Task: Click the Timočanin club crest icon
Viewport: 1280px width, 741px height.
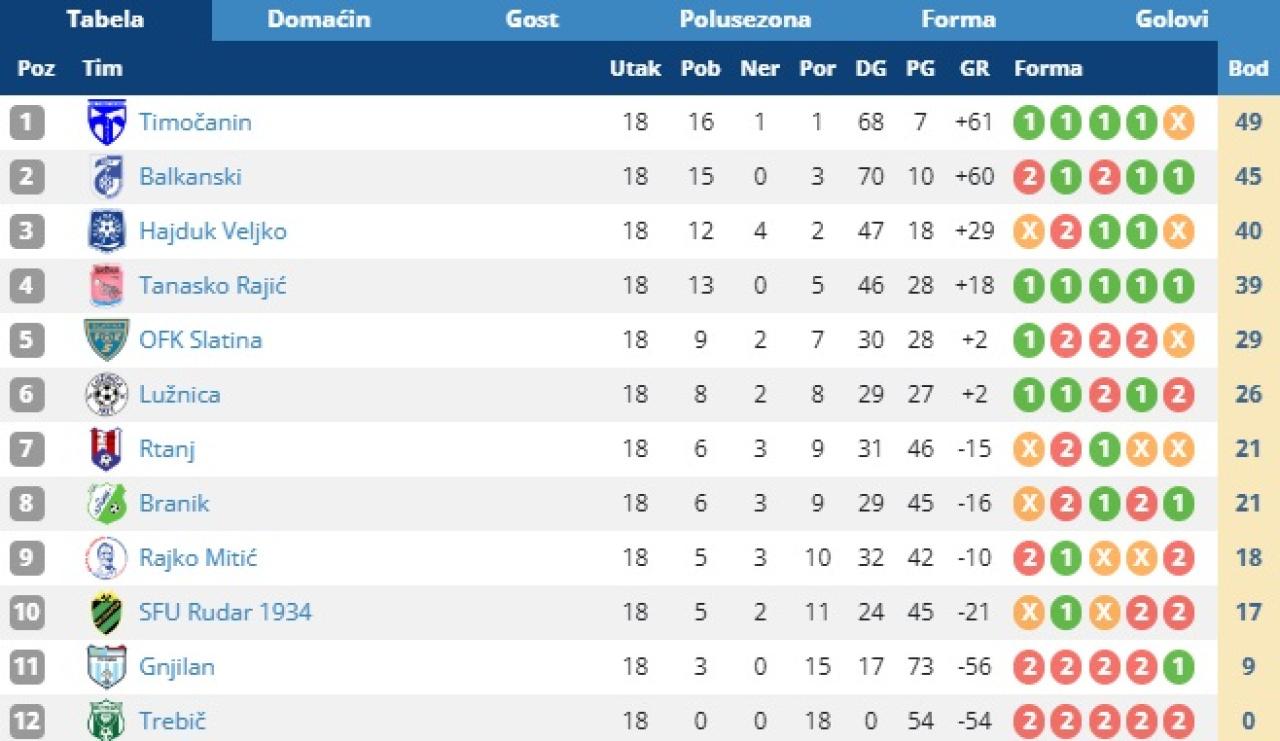Action: pyautogui.click(x=105, y=122)
